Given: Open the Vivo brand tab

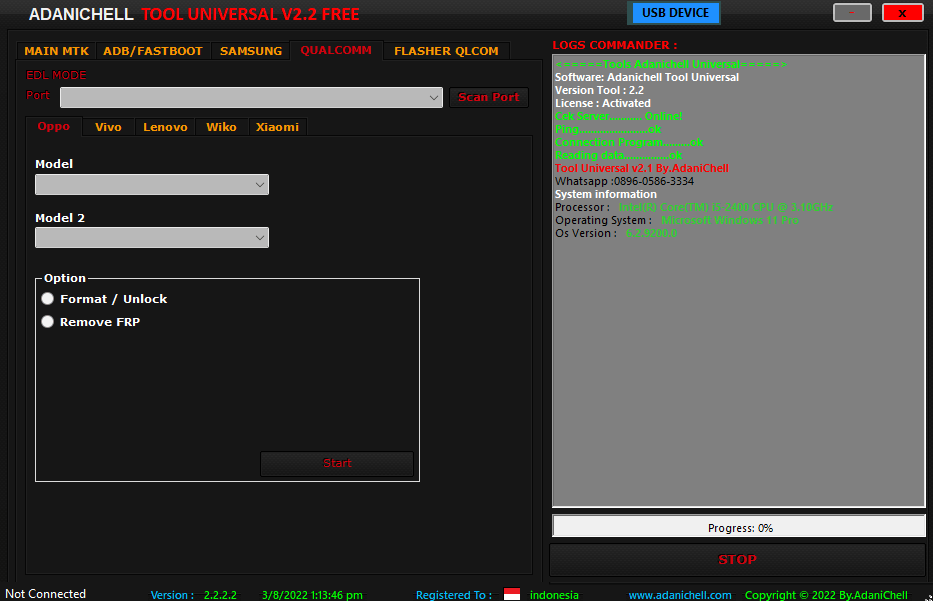Looking at the screenshot, I should click(107, 126).
